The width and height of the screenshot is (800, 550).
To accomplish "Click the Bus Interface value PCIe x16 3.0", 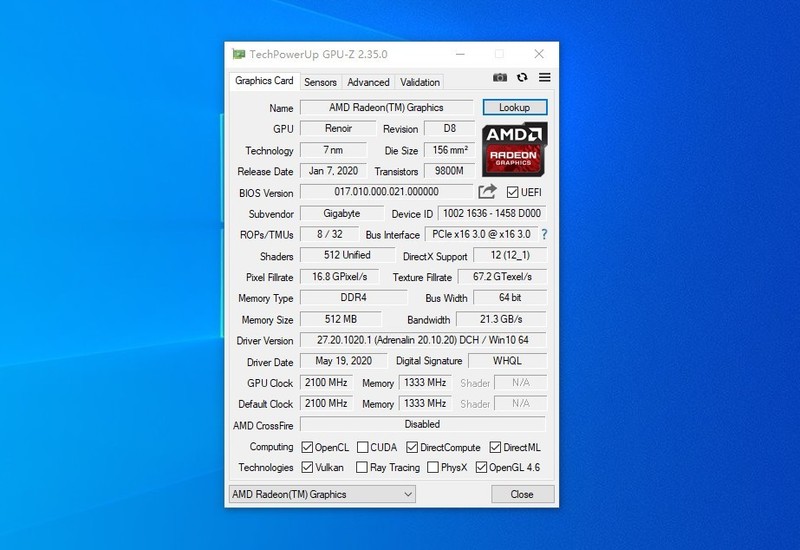I will tap(481, 234).
